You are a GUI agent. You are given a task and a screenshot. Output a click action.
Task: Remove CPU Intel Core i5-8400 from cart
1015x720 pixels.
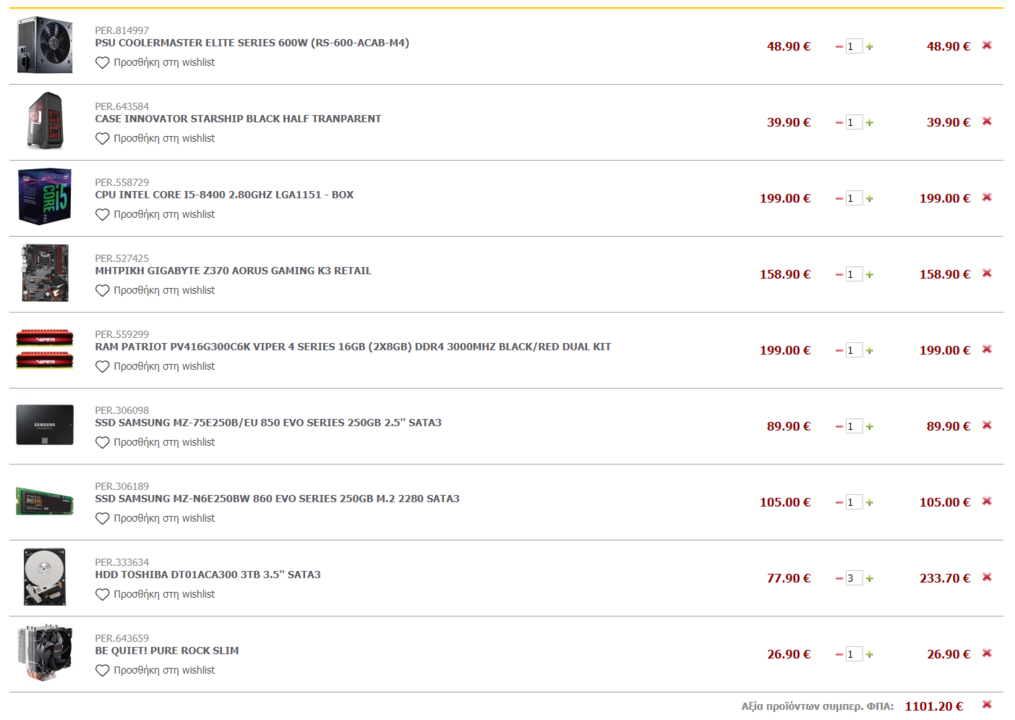point(987,197)
